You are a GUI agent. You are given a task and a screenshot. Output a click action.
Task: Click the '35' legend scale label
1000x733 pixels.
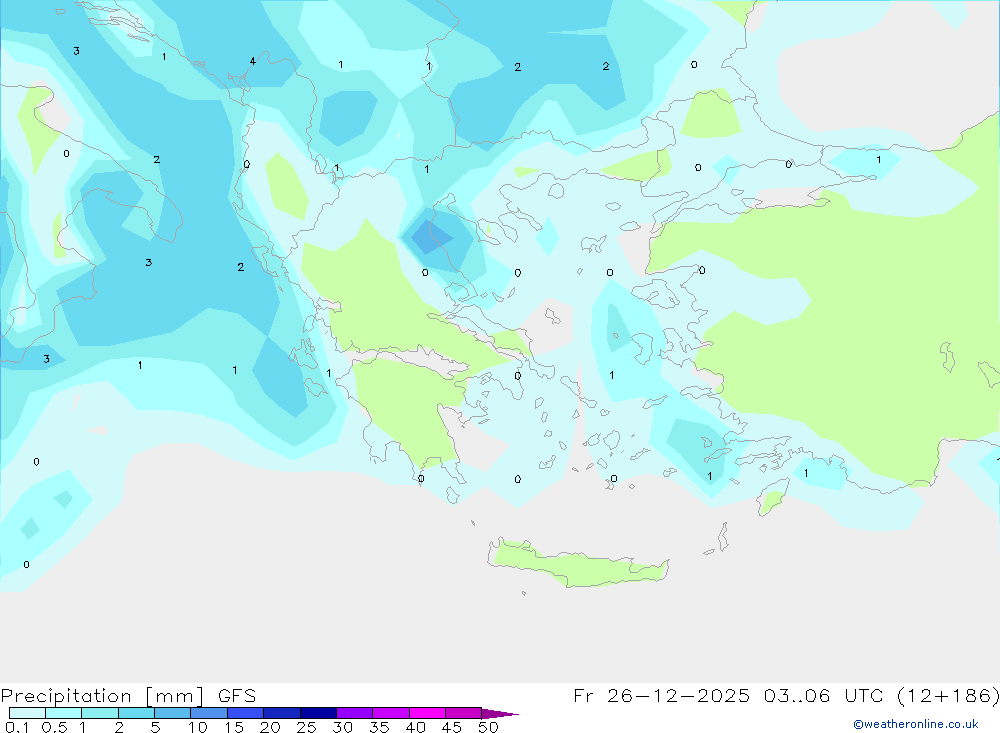click(x=379, y=727)
